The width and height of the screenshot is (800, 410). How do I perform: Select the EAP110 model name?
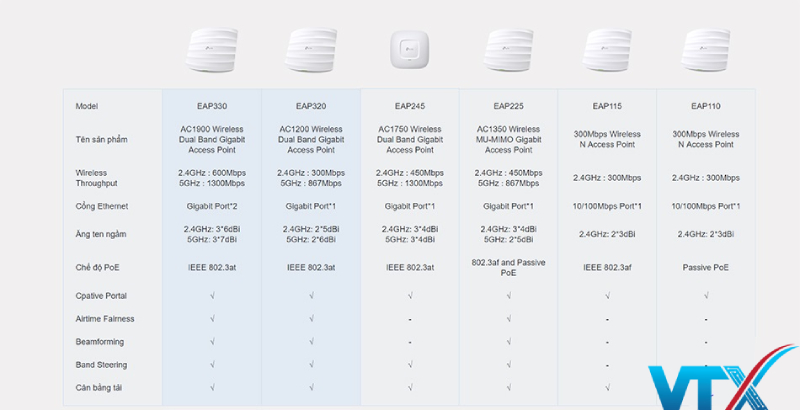706,106
